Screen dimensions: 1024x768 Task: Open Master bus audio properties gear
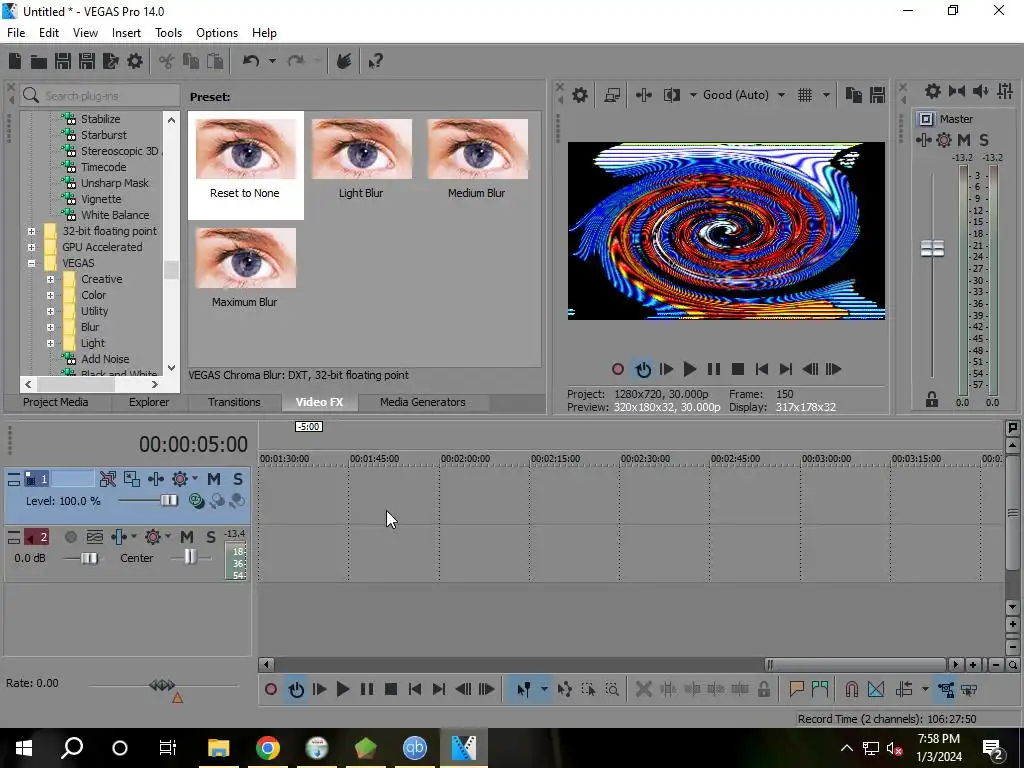(933, 91)
